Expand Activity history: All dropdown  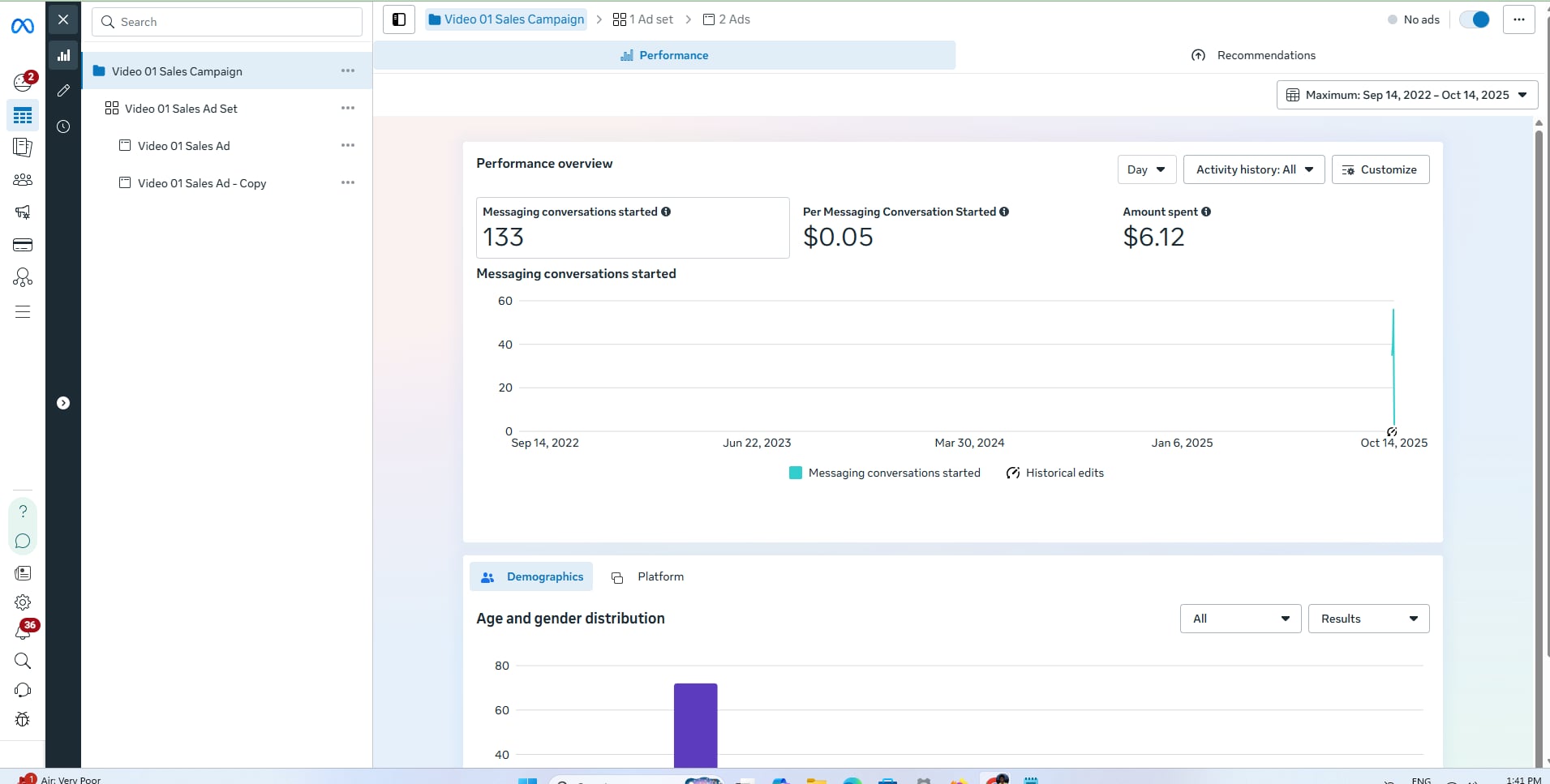coord(1253,169)
